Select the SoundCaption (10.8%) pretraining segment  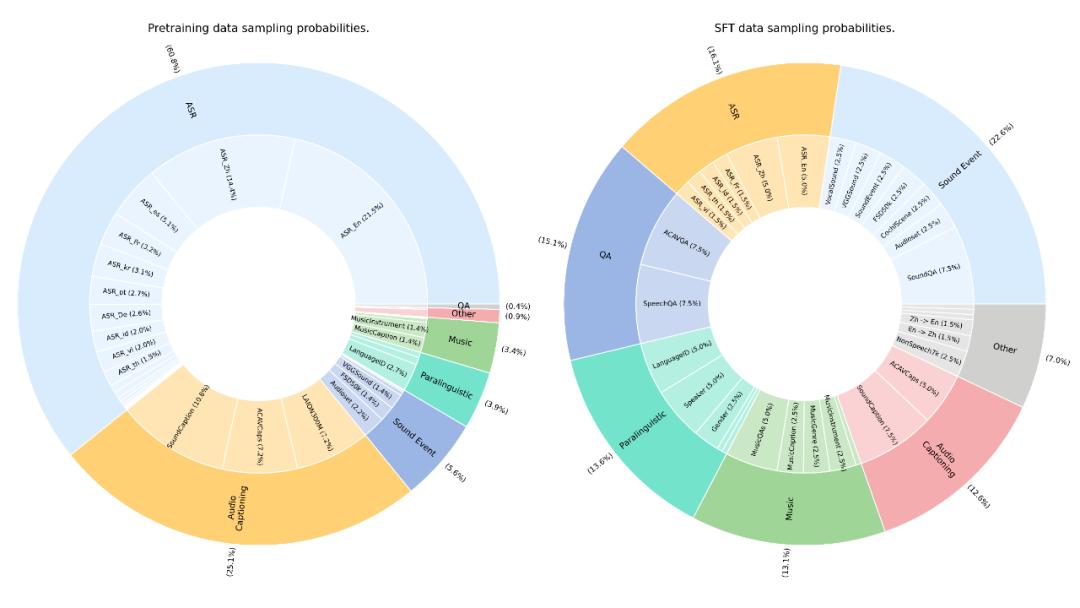pyautogui.click(x=186, y=418)
